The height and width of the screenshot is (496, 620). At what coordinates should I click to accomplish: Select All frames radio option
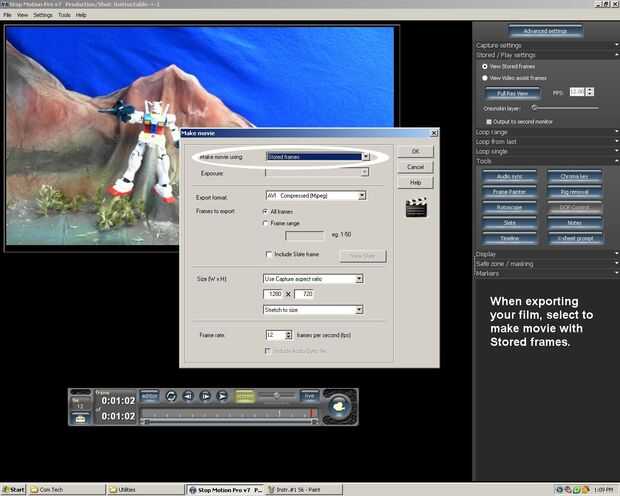tap(266, 212)
